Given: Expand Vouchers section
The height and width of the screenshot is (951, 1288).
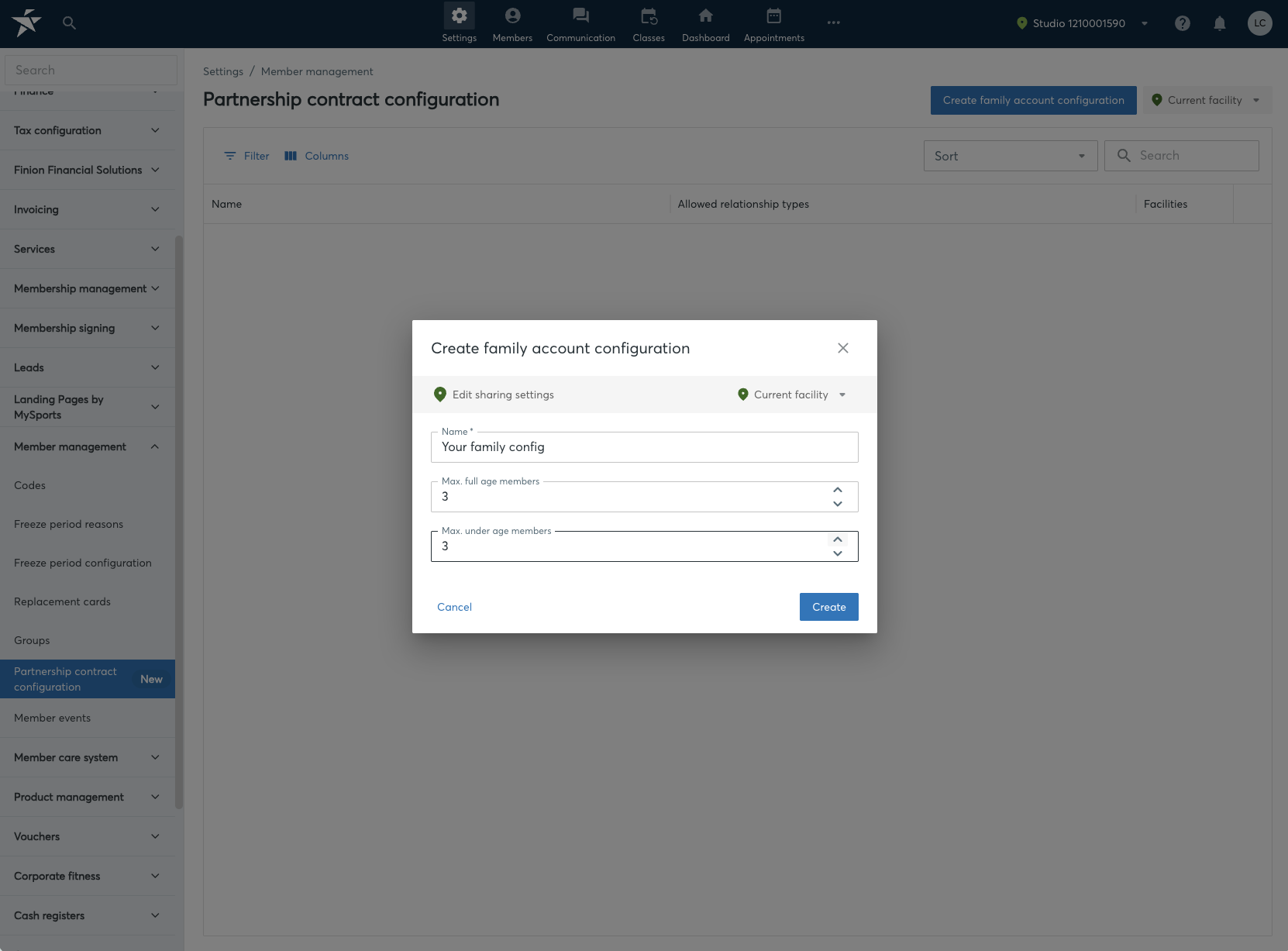Looking at the screenshot, I should click(x=88, y=836).
